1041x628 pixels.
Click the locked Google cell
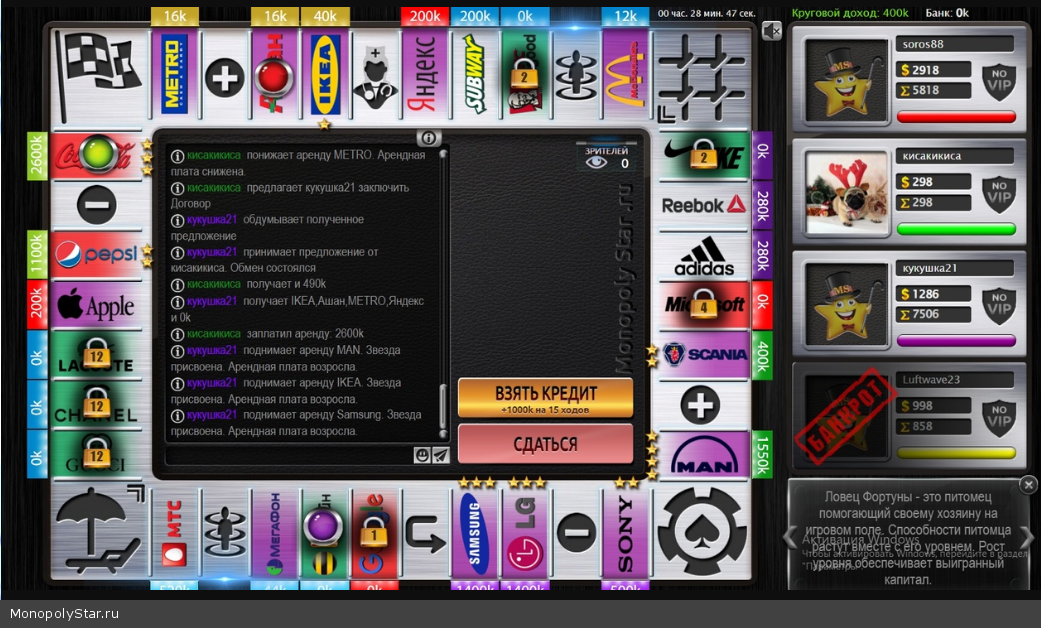pyautogui.click(x=375, y=534)
